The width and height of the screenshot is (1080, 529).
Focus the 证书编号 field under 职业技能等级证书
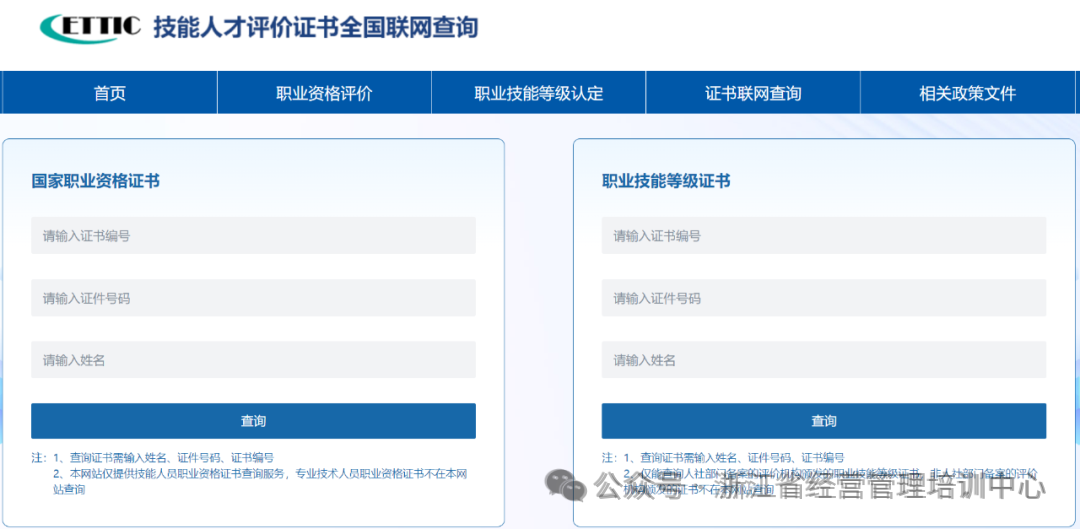(x=823, y=236)
